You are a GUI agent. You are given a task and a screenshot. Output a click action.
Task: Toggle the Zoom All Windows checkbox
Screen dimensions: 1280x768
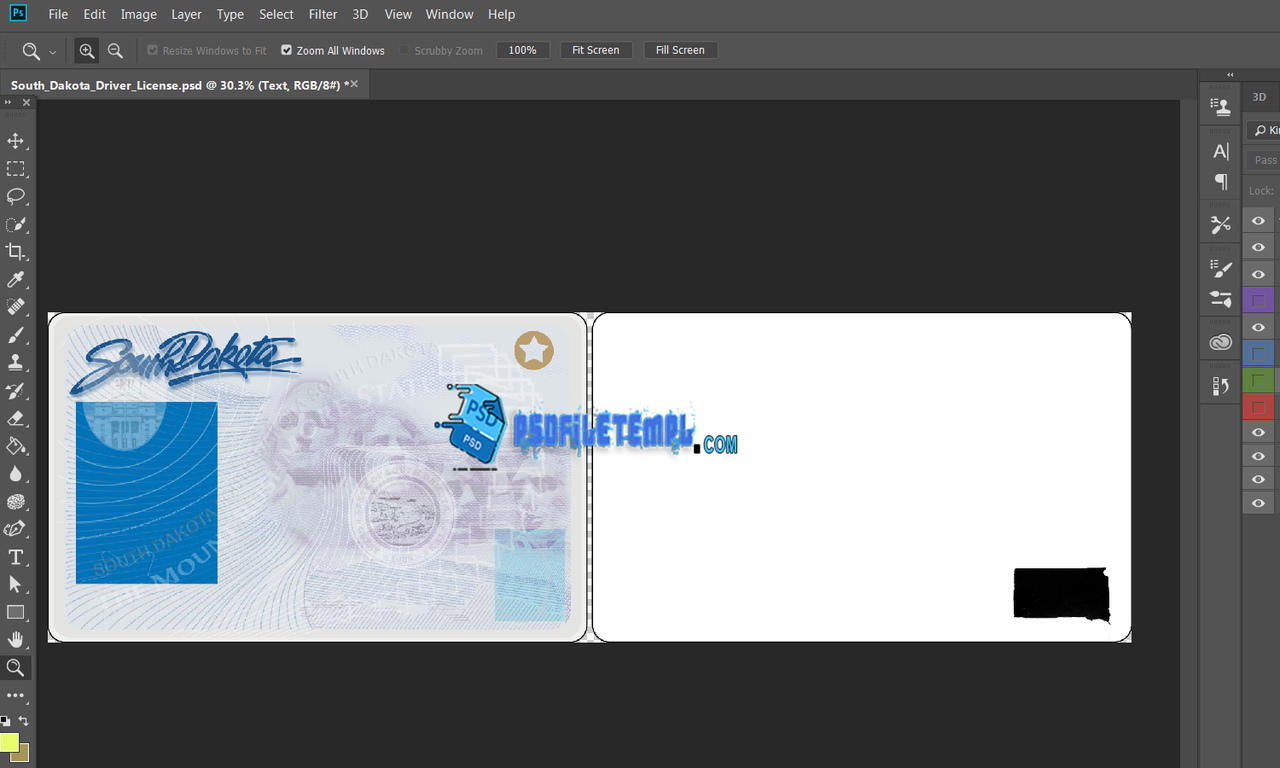pyautogui.click(x=286, y=50)
